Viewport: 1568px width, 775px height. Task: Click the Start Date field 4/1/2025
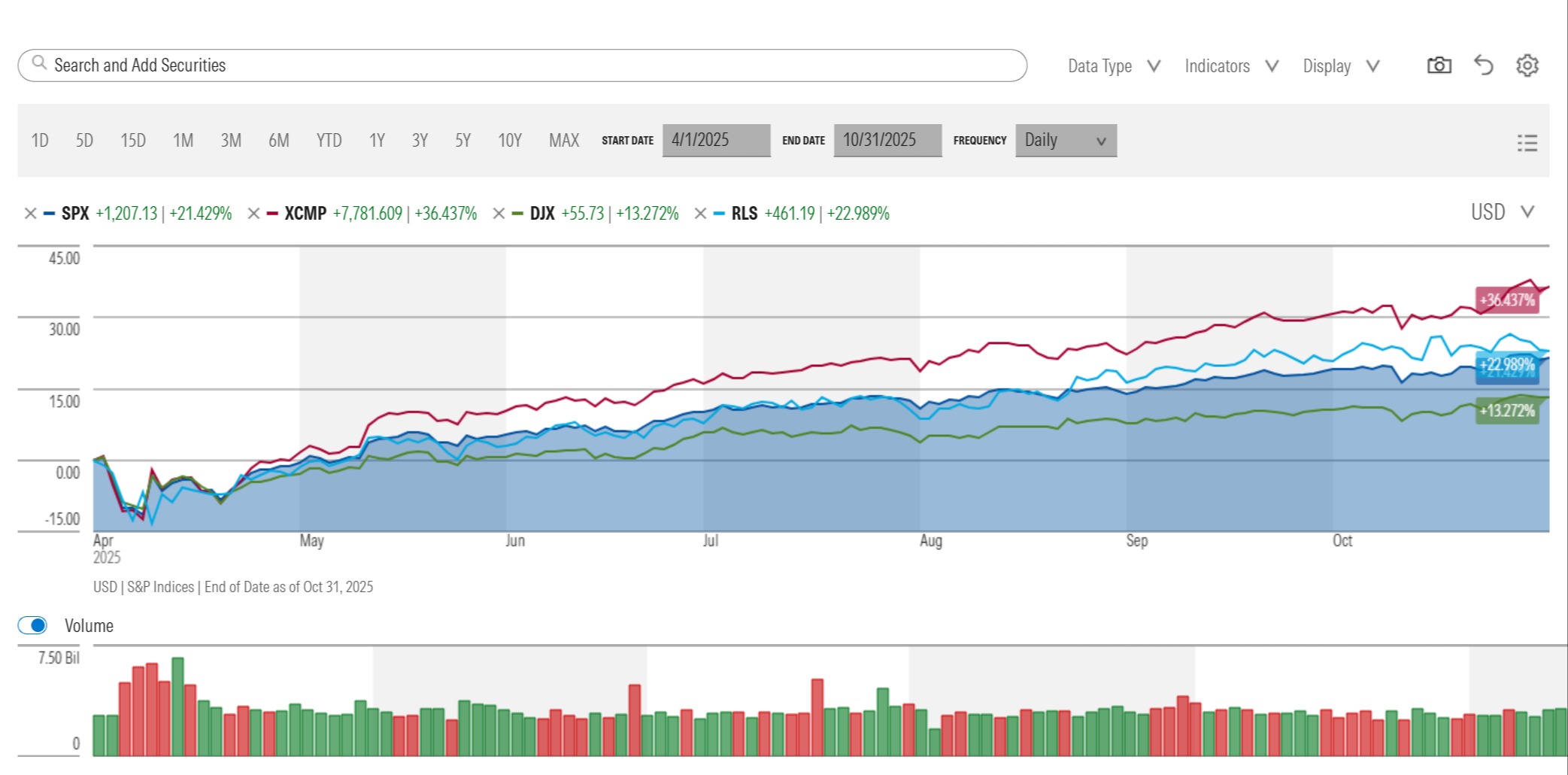point(715,141)
